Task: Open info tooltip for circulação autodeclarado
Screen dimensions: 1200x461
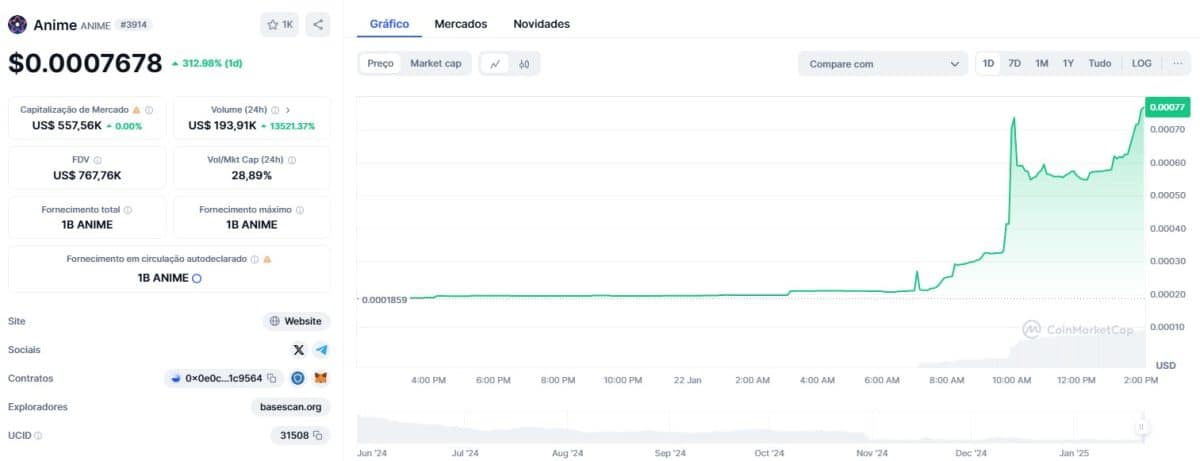Action: tap(254, 259)
